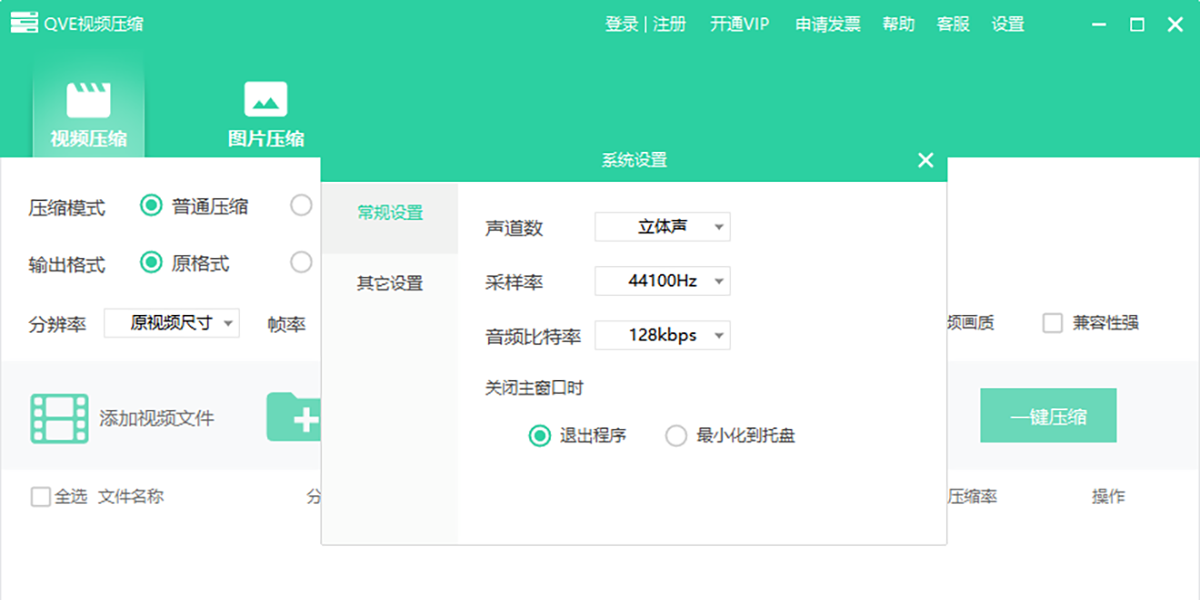
Task: Click the image compression picture icon
Action: (x=265, y=100)
